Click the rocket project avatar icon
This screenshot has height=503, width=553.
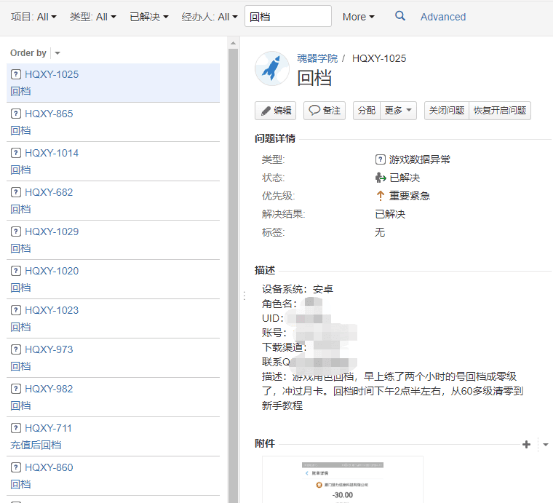click(272, 68)
